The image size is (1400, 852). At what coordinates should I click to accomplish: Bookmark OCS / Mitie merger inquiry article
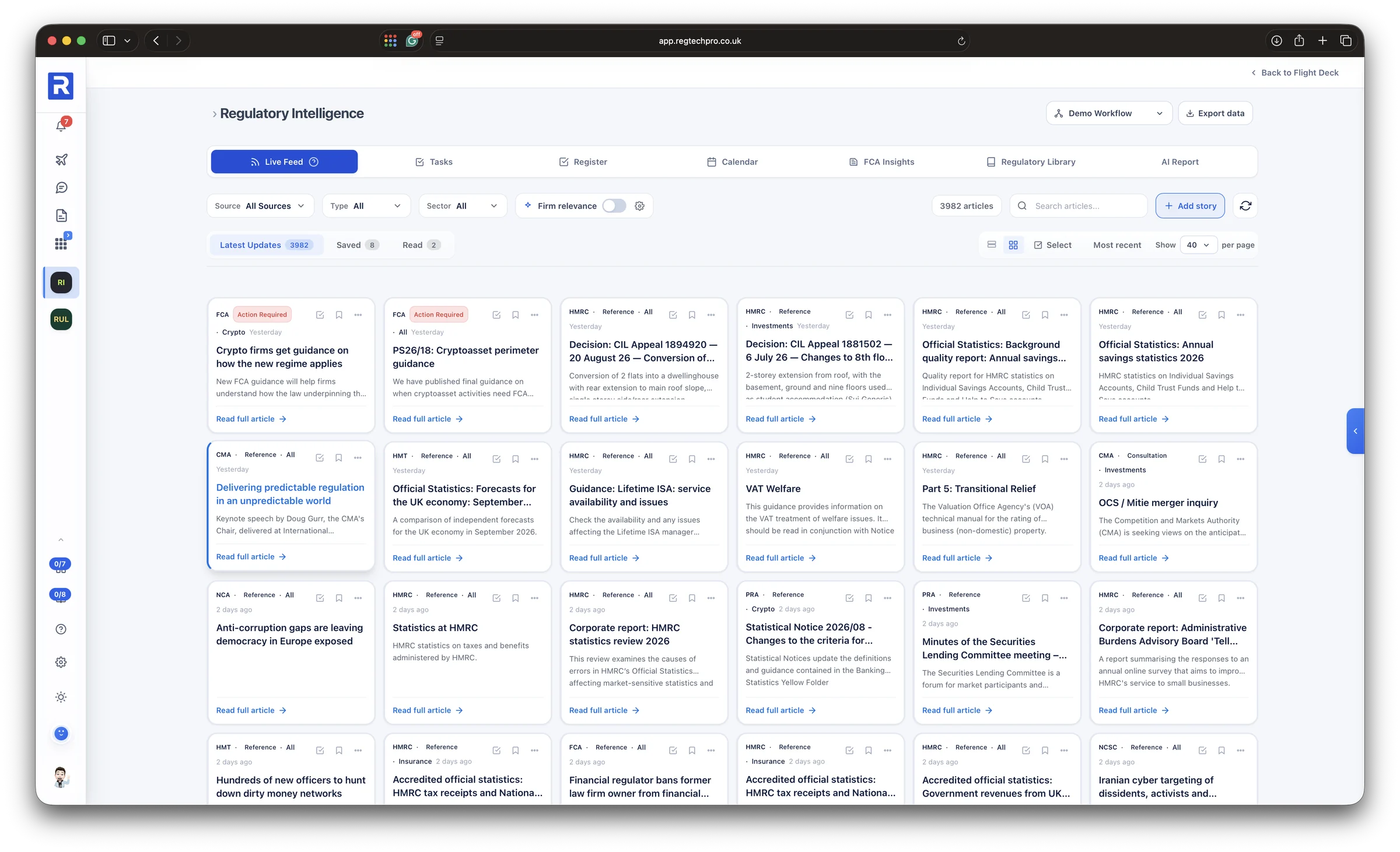[1221, 459]
